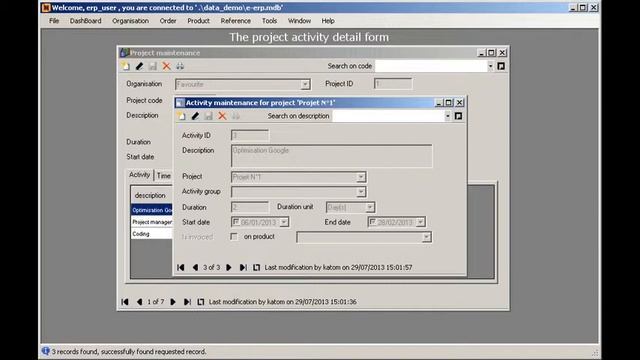Open Search on code dropdown arrow
The height and width of the screenshot is (360, 640).
(490, 66)
